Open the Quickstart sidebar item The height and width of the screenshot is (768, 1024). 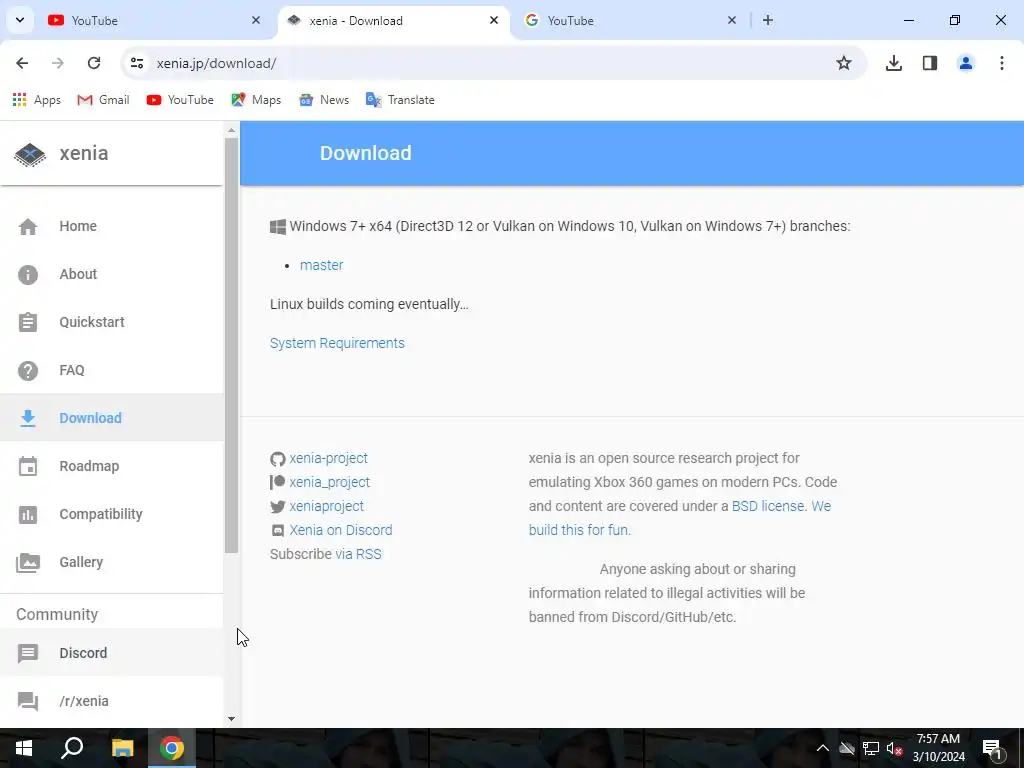click(112, 322)
